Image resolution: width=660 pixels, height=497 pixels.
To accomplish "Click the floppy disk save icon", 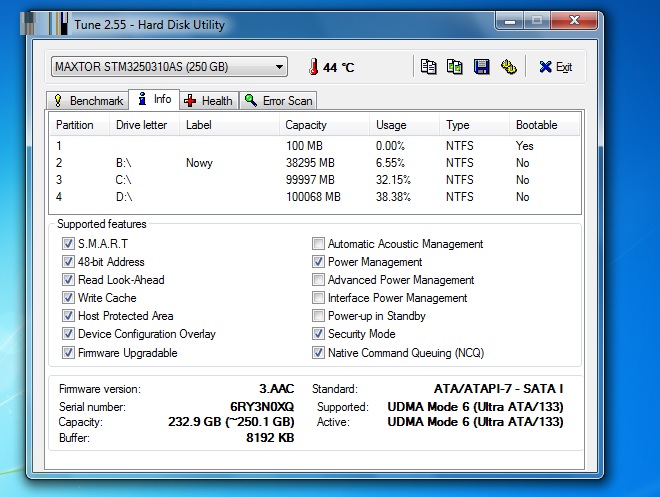I will point(482,66).
